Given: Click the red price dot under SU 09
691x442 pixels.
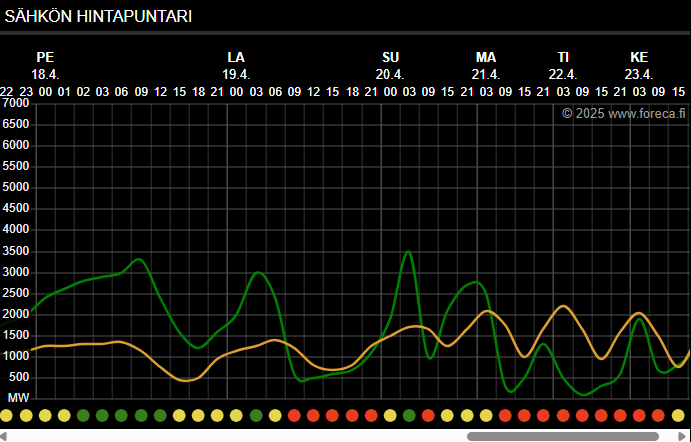Looking at the screenshot, I should [x=428, y=414].
